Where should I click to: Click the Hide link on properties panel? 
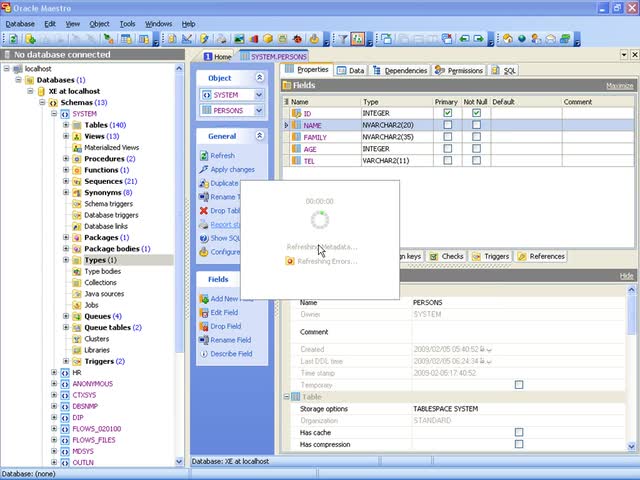tap(627, 276)
